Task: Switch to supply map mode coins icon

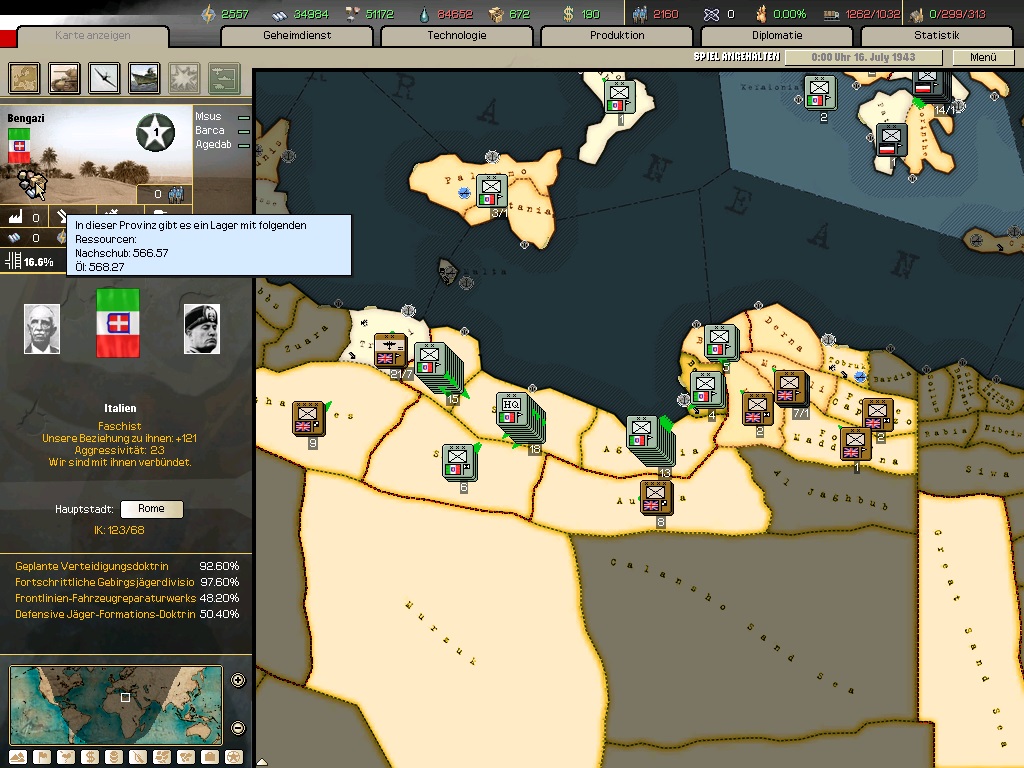Action: pyautogui.click(x=114, y=757)
